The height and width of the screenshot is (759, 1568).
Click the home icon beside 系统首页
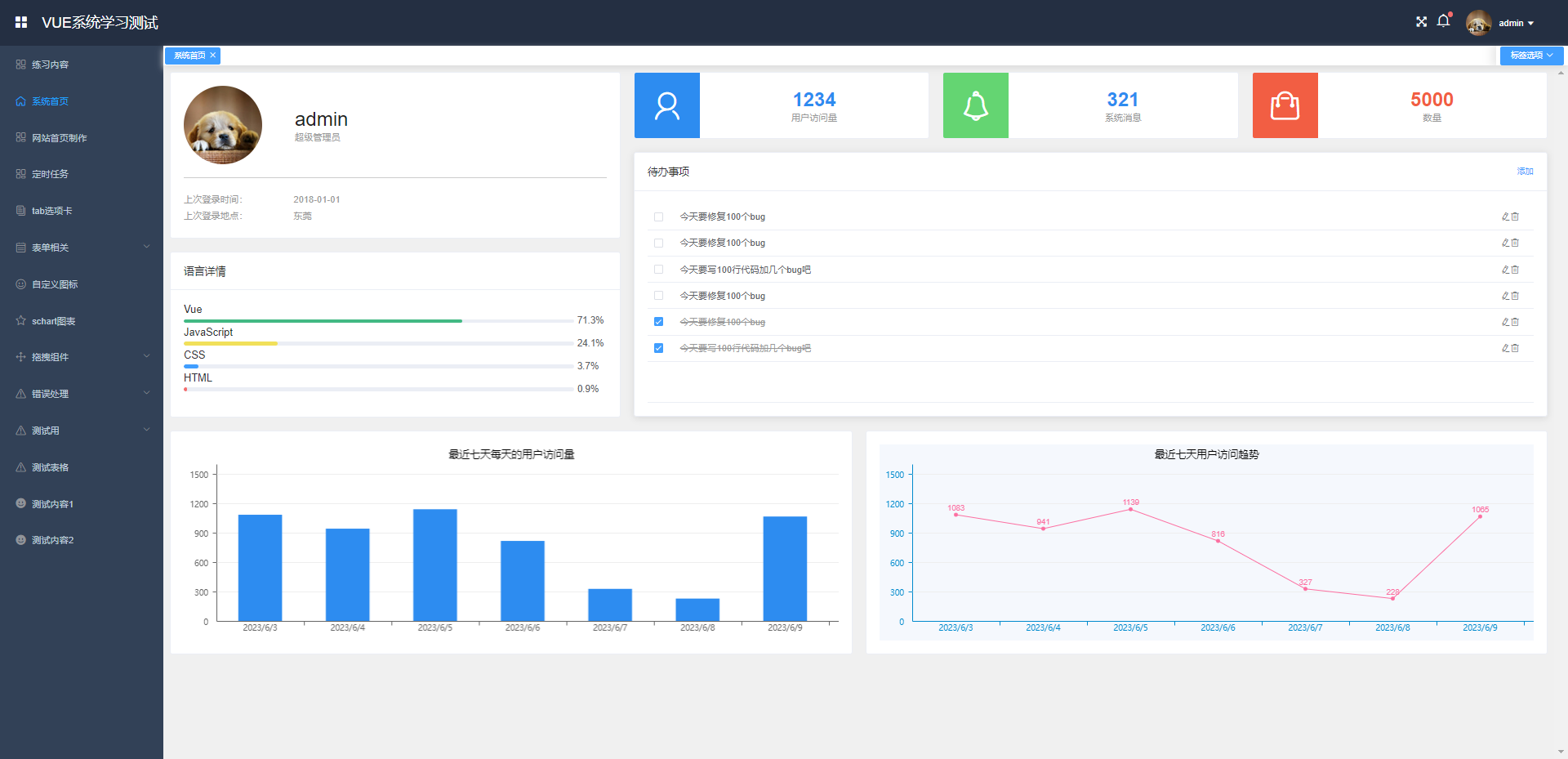coord(21,101)
